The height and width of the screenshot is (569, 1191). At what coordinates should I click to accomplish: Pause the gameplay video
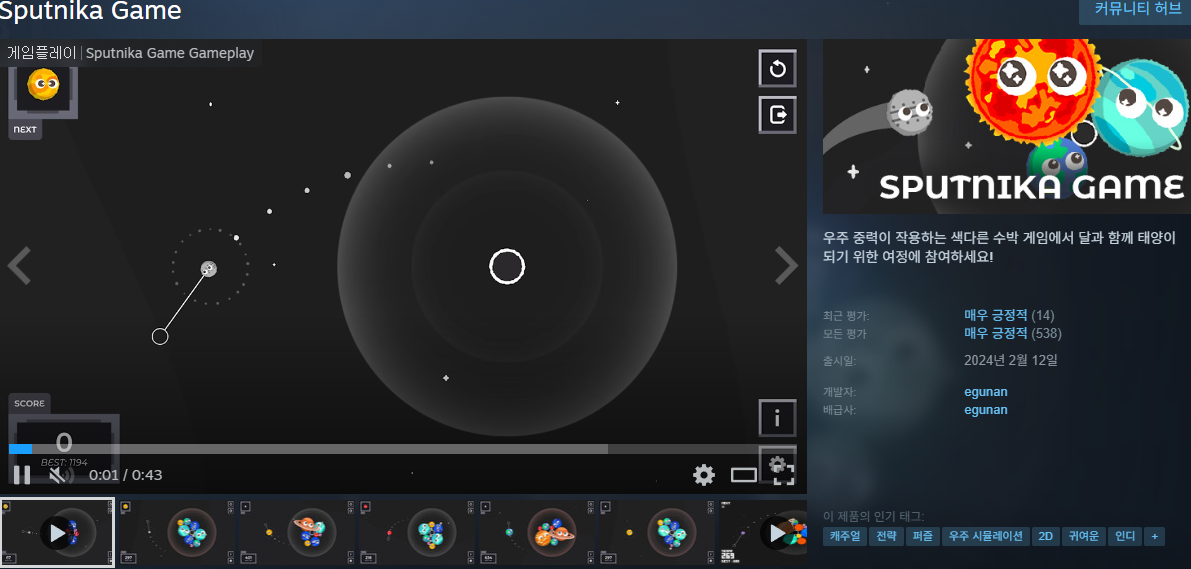(x=22, y=475)
